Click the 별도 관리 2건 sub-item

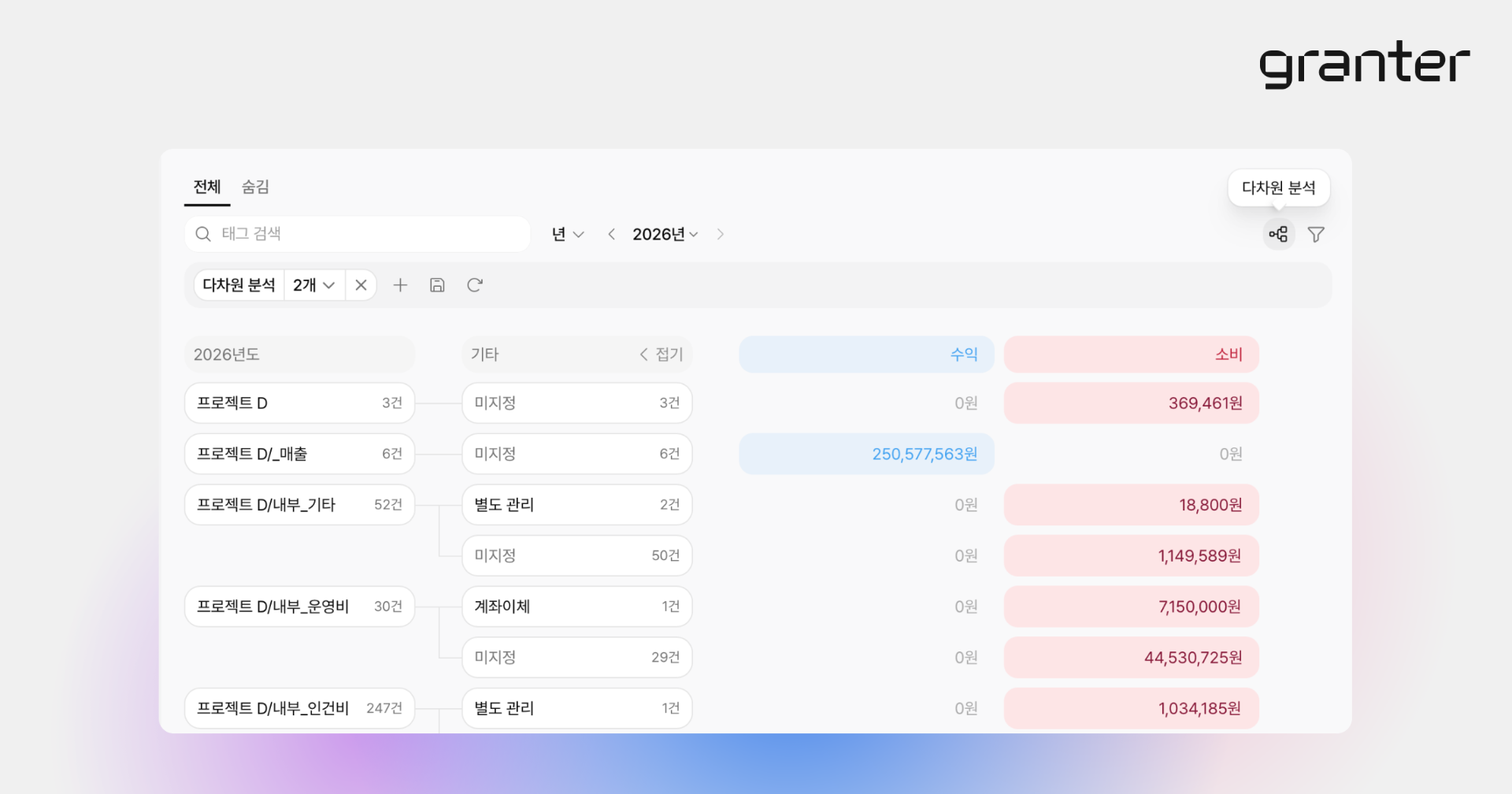pyautogui.click(x=577, y=505)
